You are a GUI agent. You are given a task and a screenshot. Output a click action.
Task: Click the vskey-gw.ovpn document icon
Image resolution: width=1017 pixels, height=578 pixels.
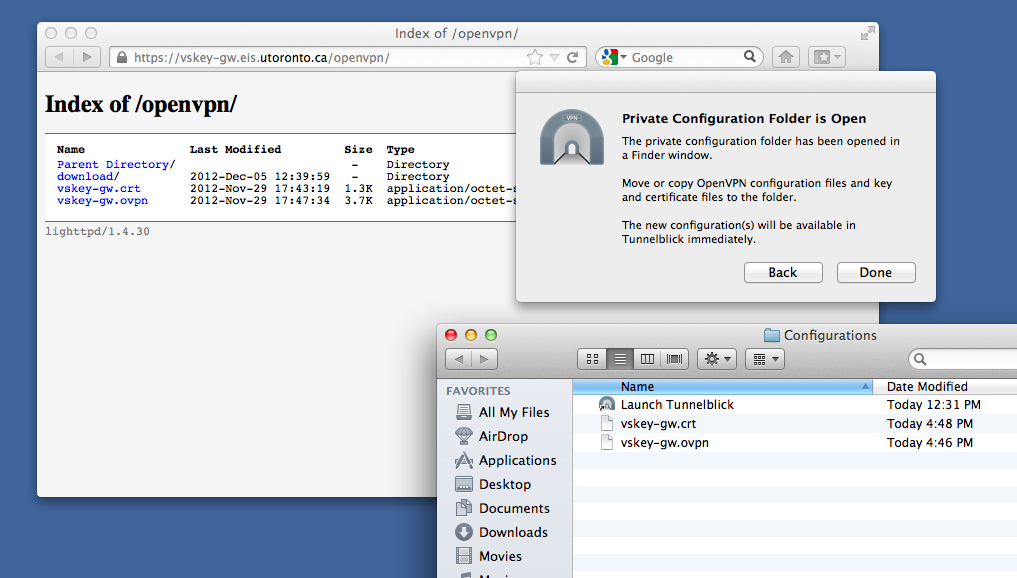tap(607, 442)
